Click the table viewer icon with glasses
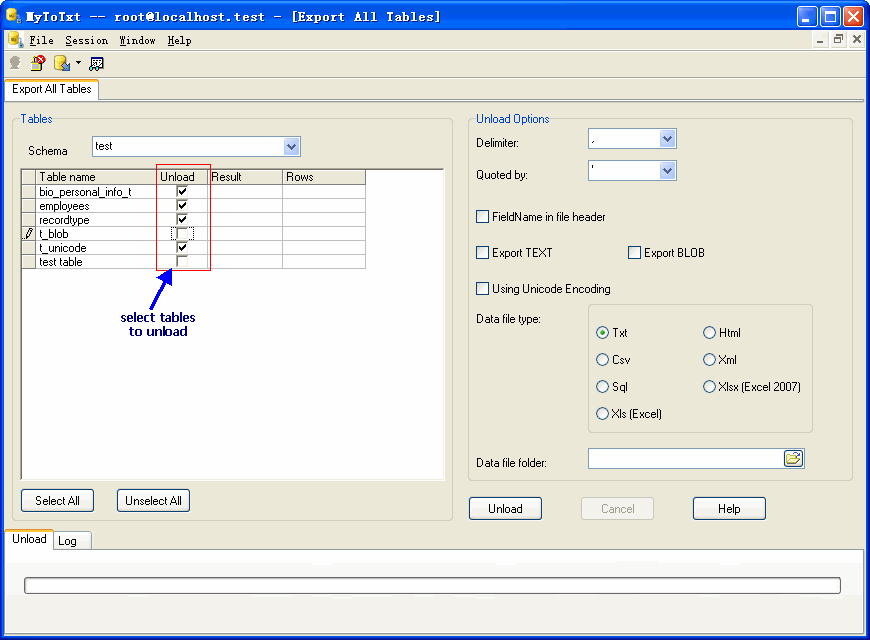This screenshot has height=640, width=870. (97, 64)
